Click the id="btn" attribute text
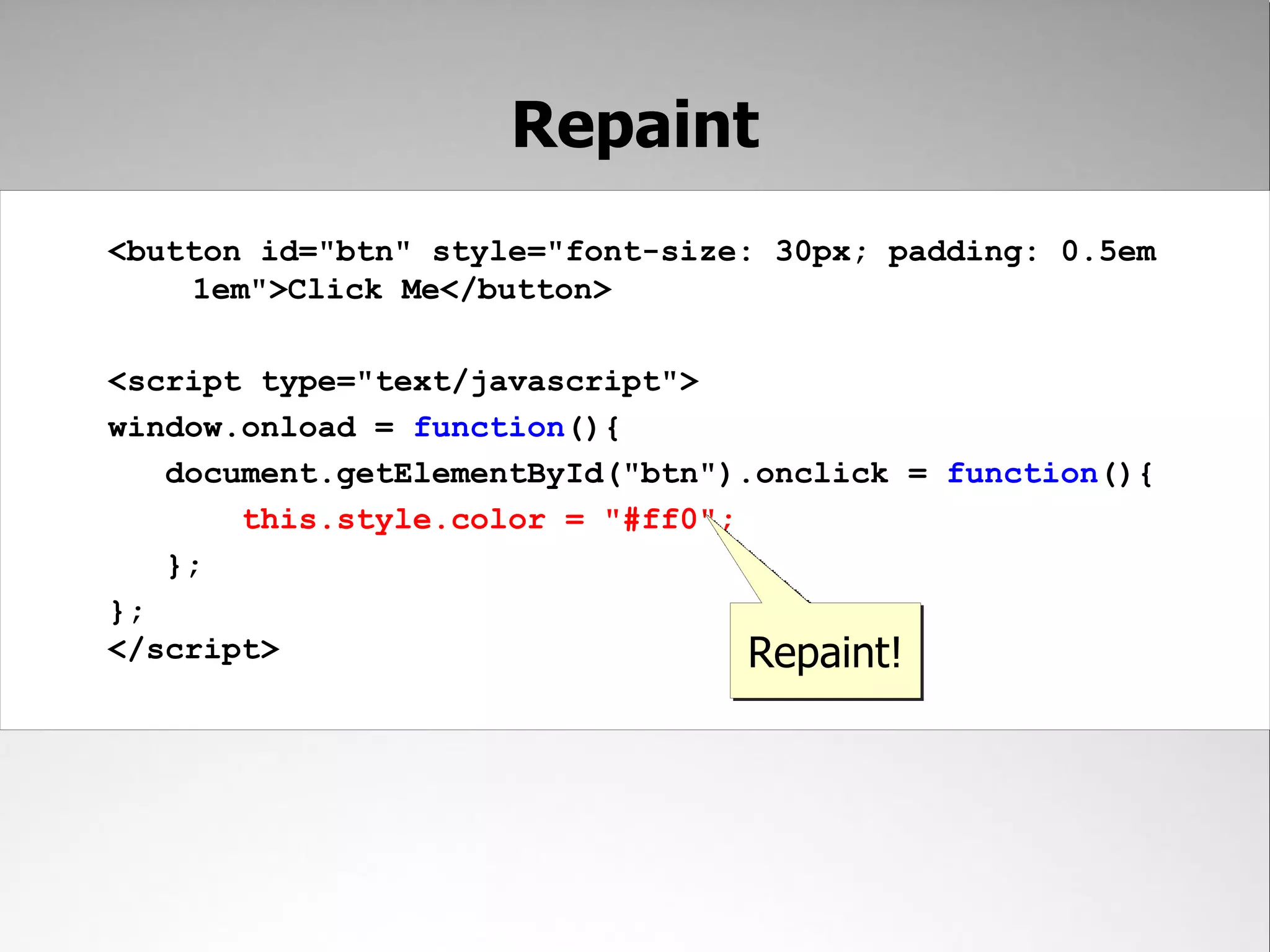This screenshot has width=1270, height=952. [335, 252]
